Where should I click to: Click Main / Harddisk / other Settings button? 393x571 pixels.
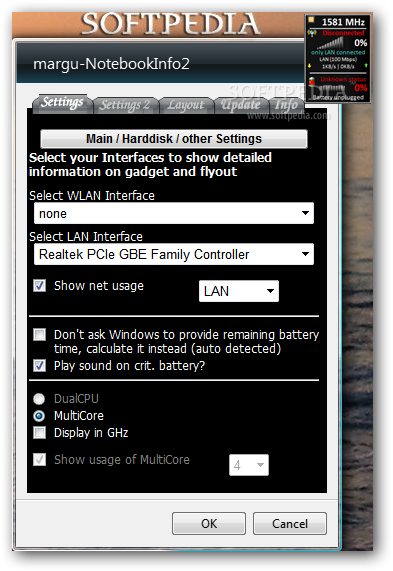(174, 139)
